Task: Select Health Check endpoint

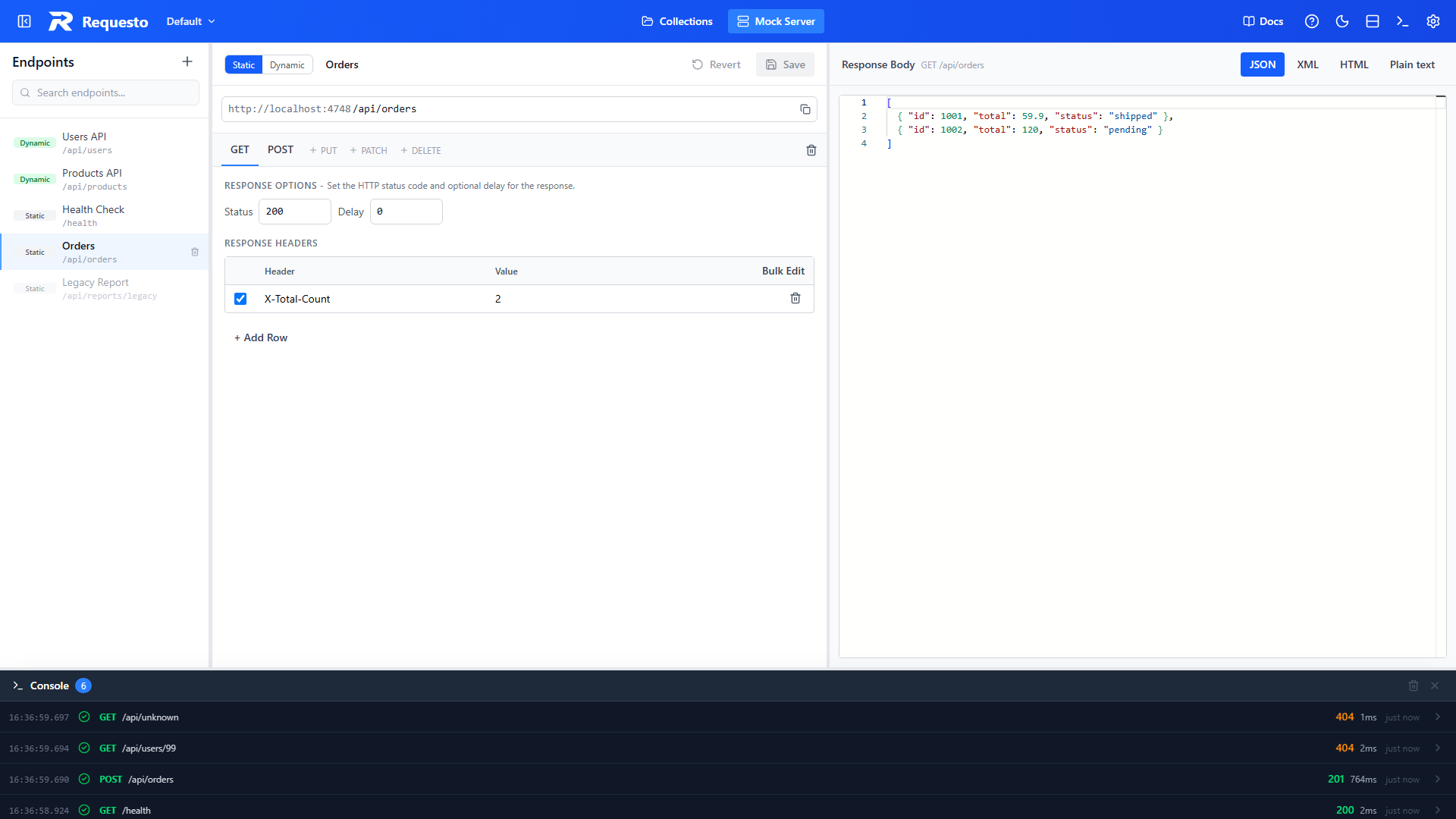Action: coord(104,215)
